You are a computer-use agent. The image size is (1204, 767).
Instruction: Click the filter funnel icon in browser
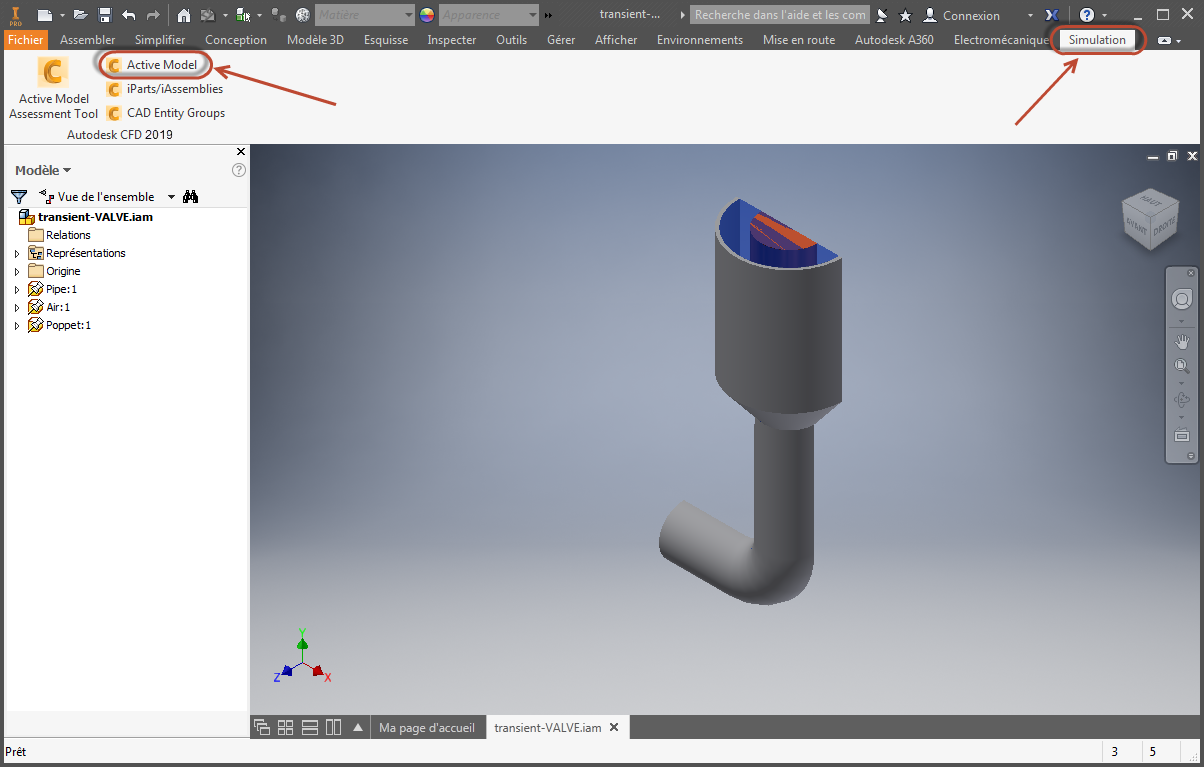point(19,197)
